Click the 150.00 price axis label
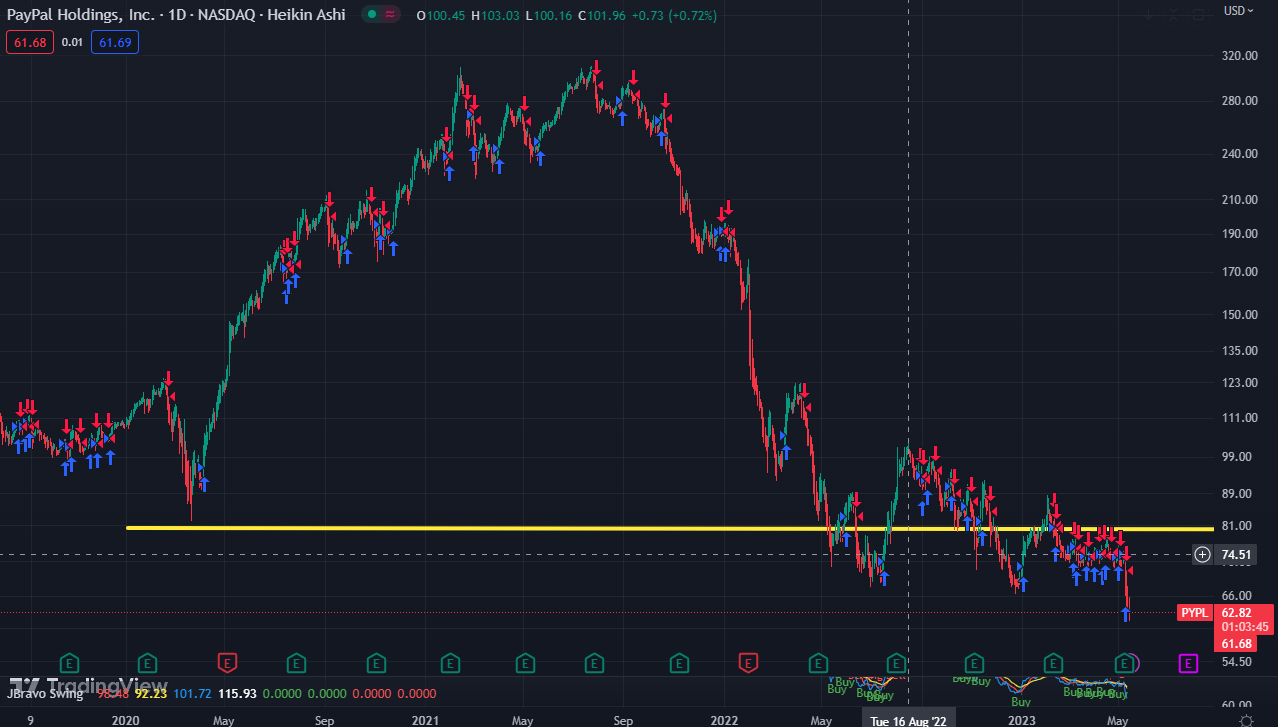 tap(1238, 315)
